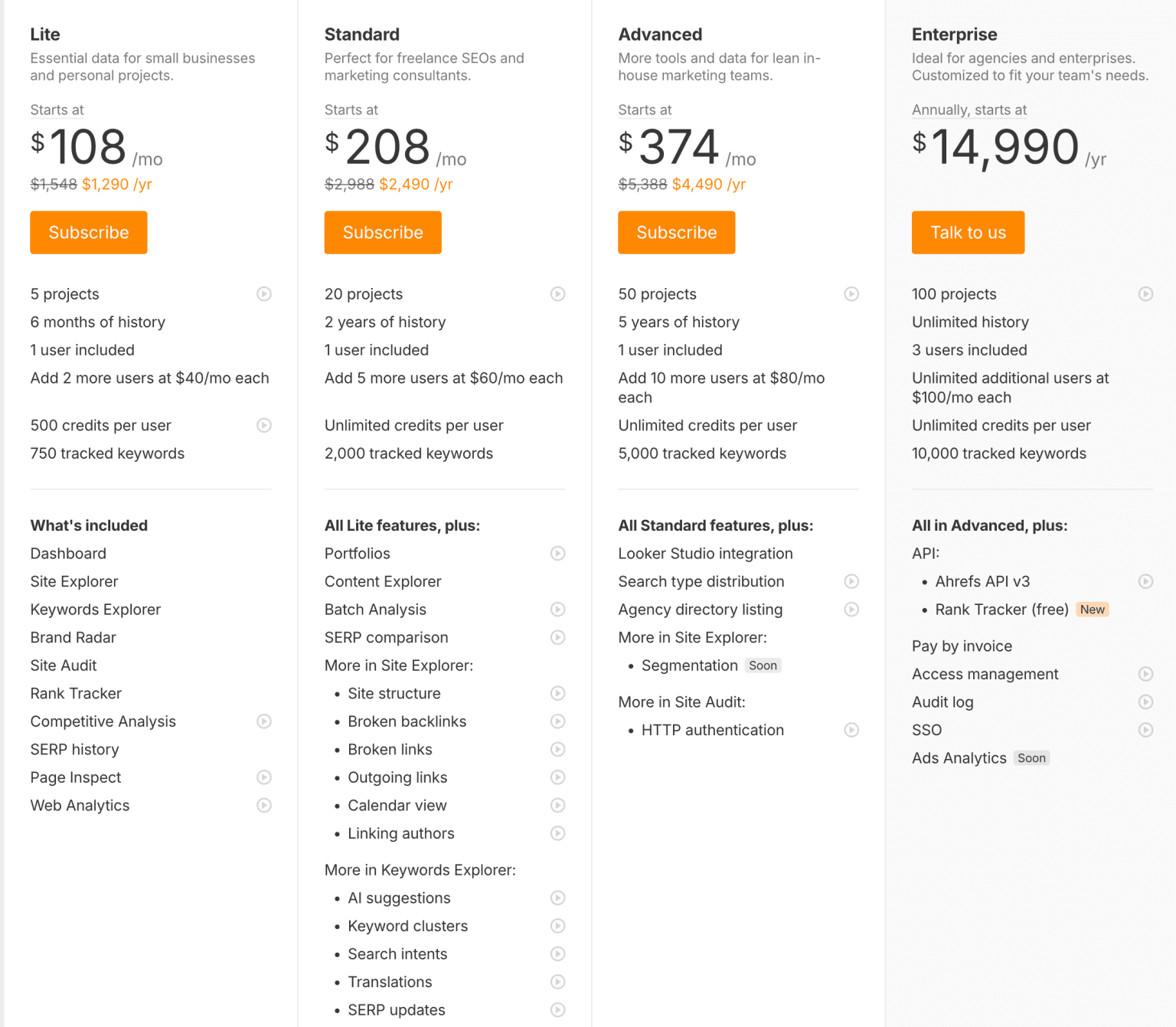Play the SSO feature video
1176x1027 pixels.
pos(1145,730)
